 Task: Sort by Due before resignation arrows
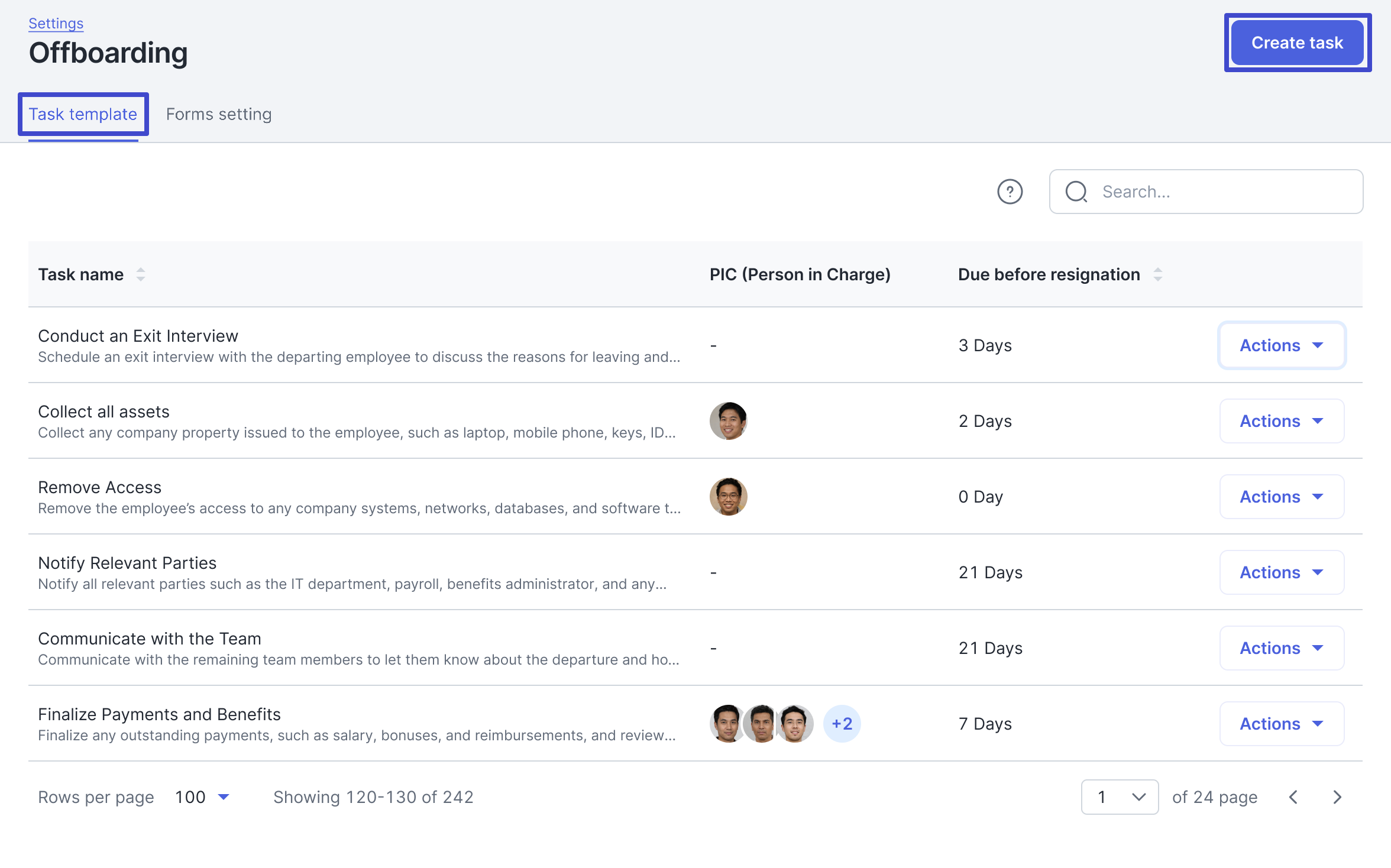[x=1157, y=274]
